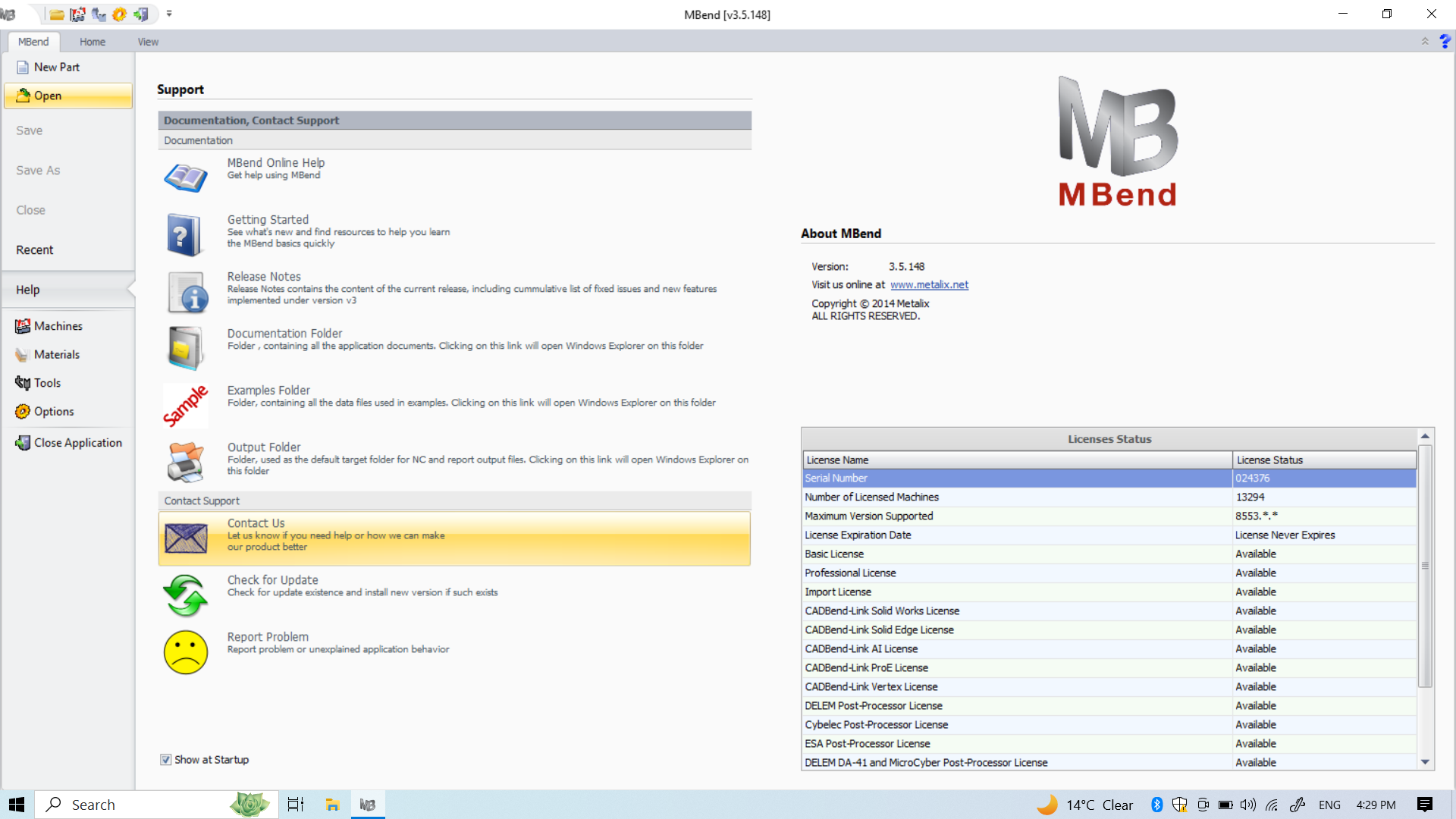The width and height of the screenshot is (1456, 819).
Task: Click the Tools icon in quick access toolbar
Action: pos(99,14)
